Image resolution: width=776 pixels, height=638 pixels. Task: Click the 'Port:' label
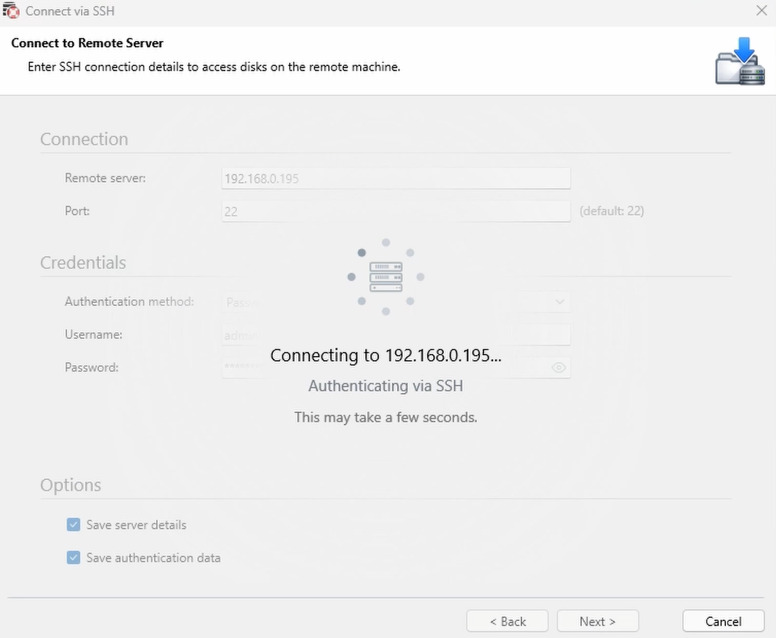(77, 211)
